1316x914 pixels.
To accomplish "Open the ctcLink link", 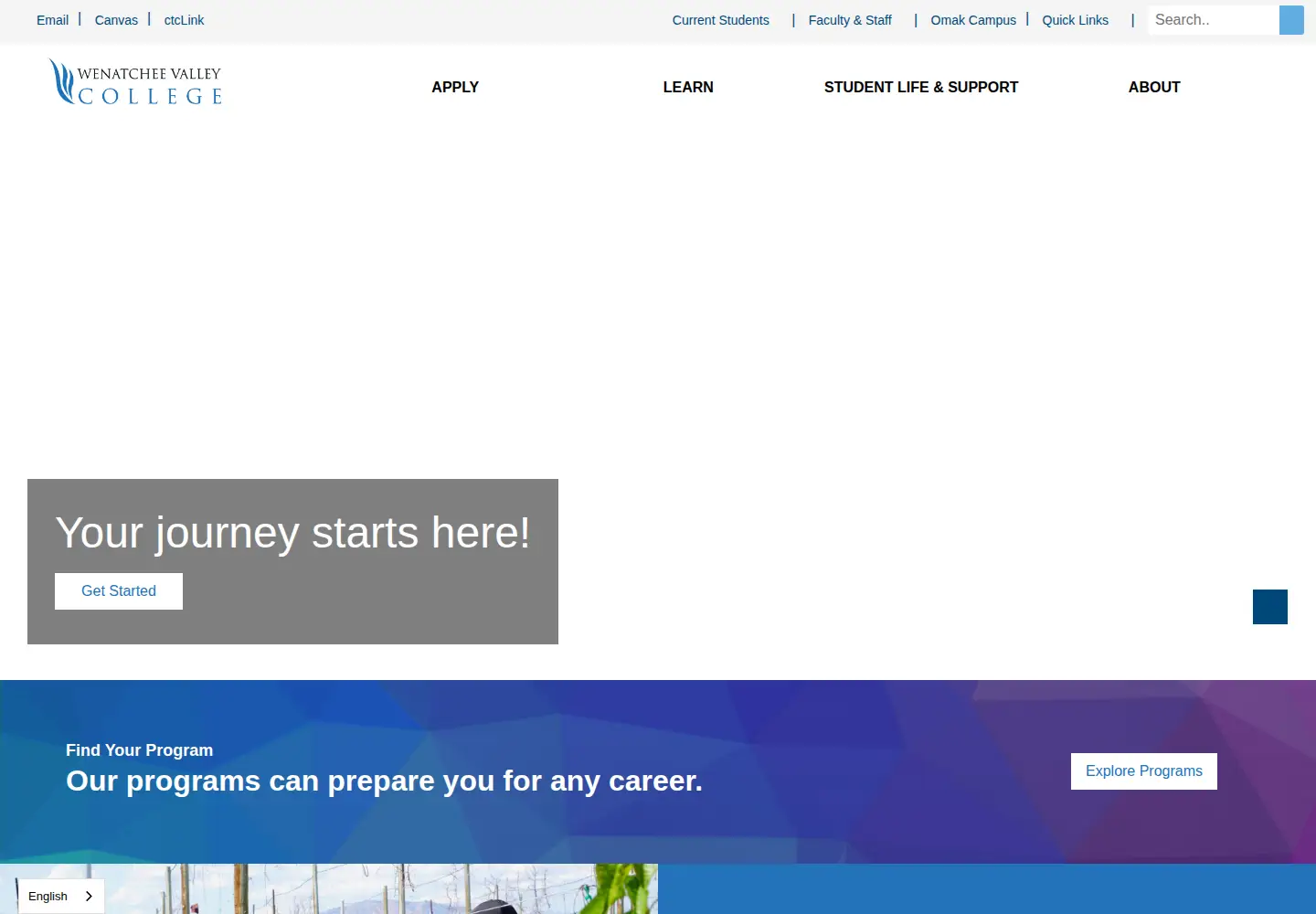I will (x=184, y=20).
